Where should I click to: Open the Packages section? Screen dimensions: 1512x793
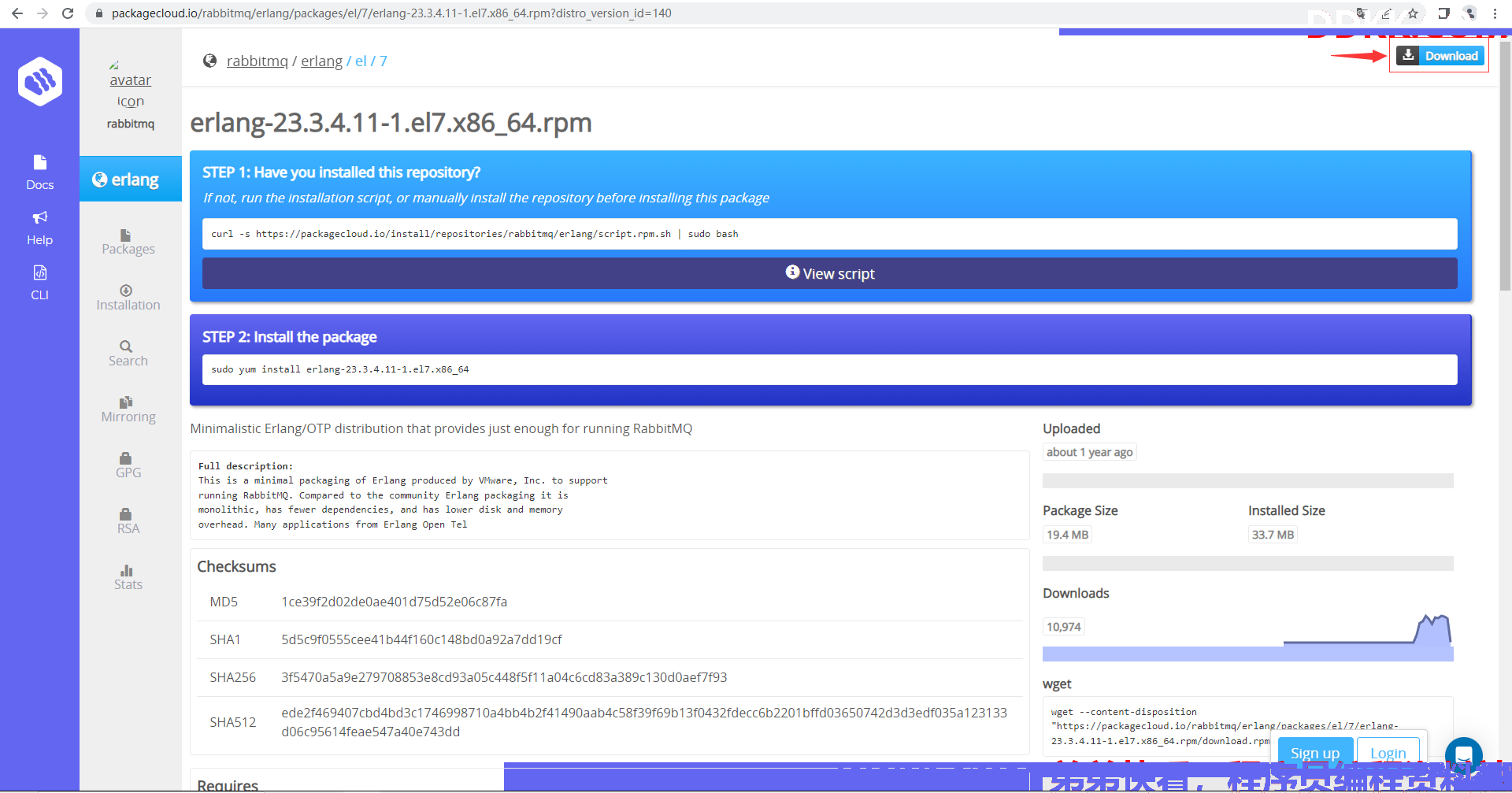(128, 243)
